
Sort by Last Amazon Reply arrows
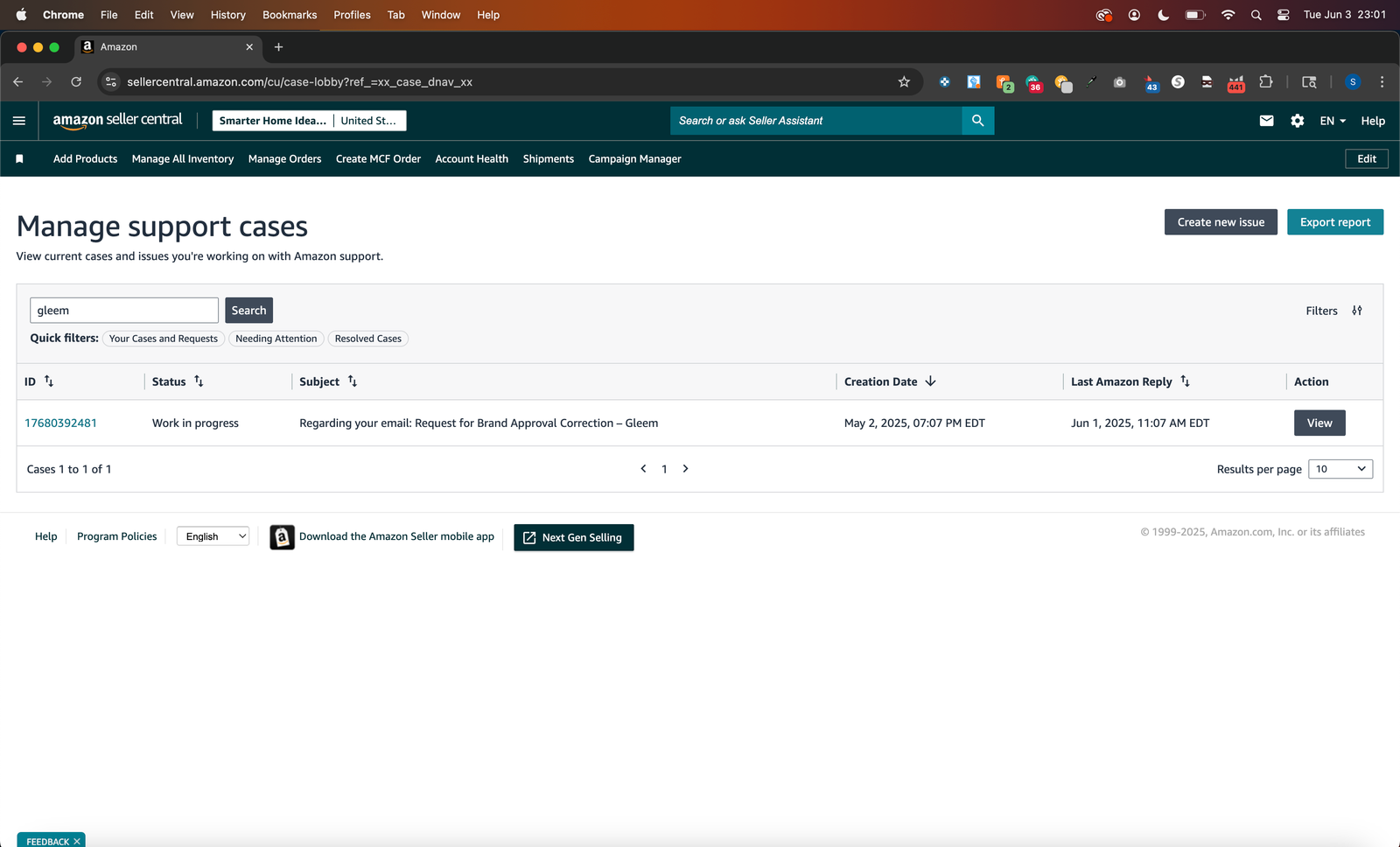(x=1185, y=381)
